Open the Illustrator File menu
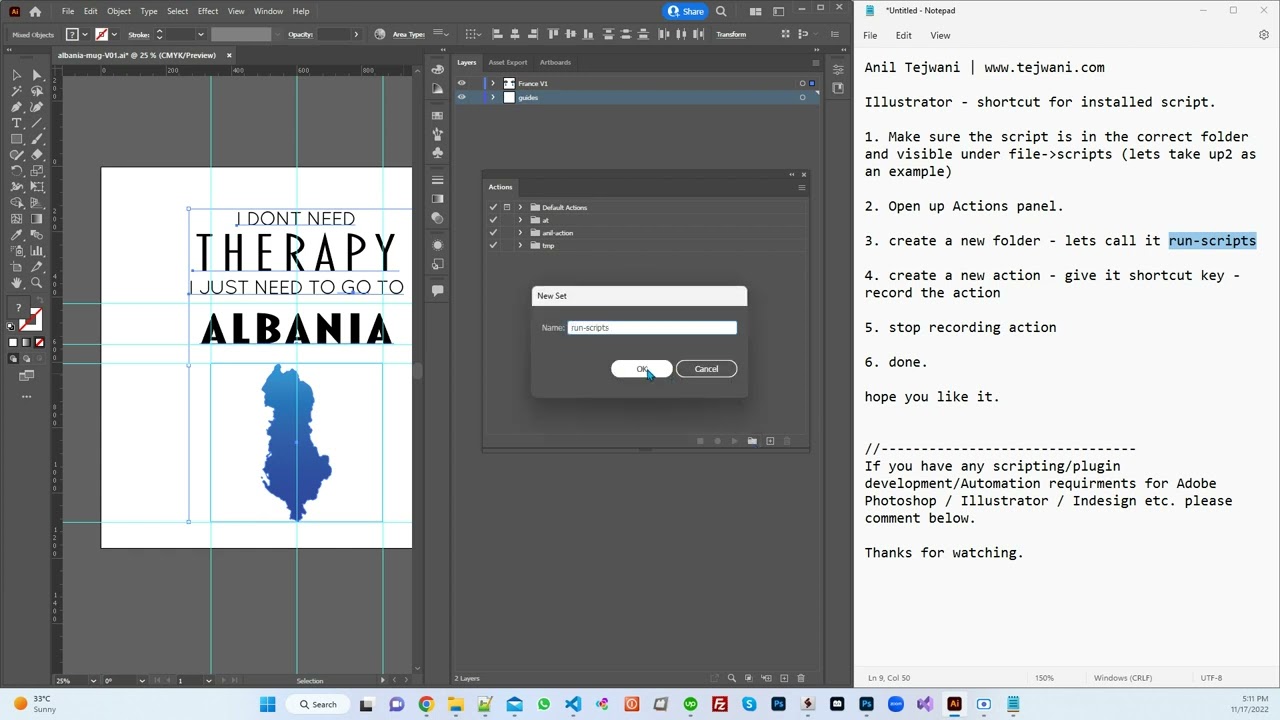 click(x=68, y=11)
